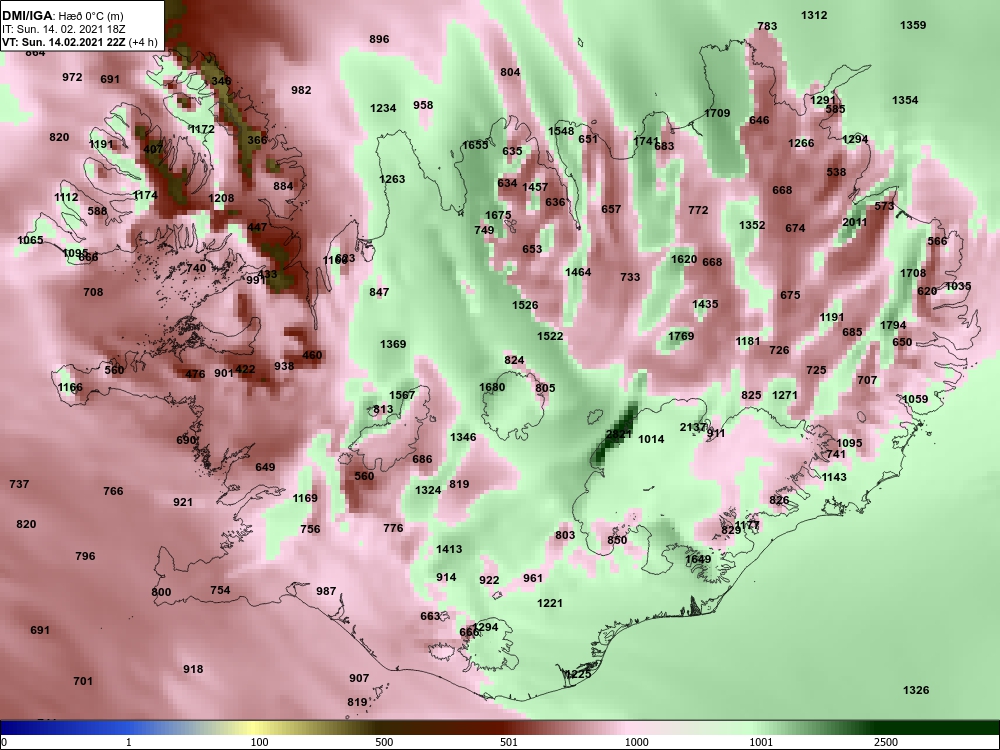Viewport: 1000px width, 750px height.
Task: Click the 2821 value in dark green area
Action: click(619, 434)
